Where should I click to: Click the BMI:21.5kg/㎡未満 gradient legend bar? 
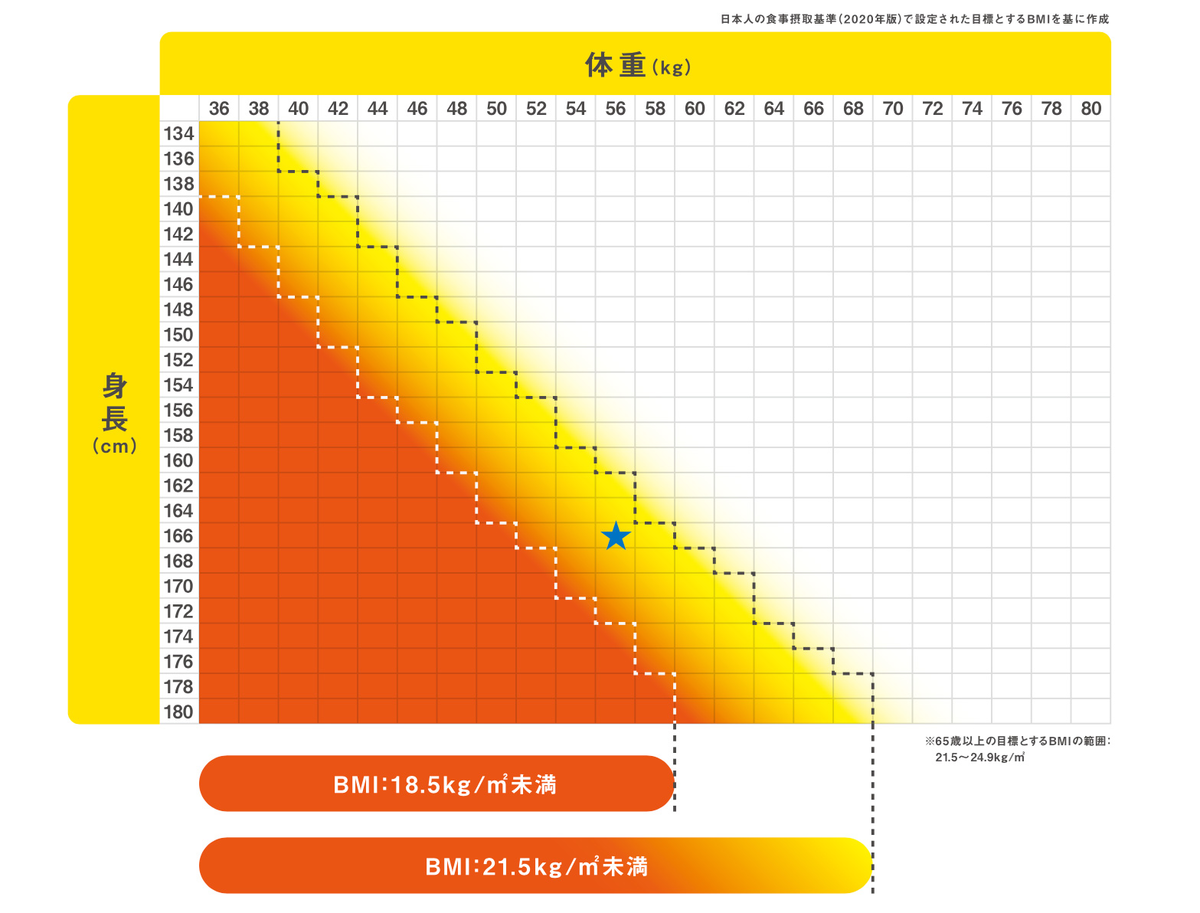[536, 866]
